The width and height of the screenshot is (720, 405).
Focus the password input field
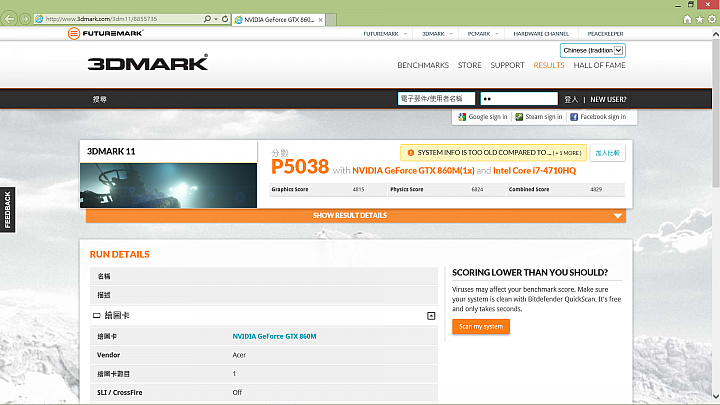pyautogui.click(x=519, y=99)
